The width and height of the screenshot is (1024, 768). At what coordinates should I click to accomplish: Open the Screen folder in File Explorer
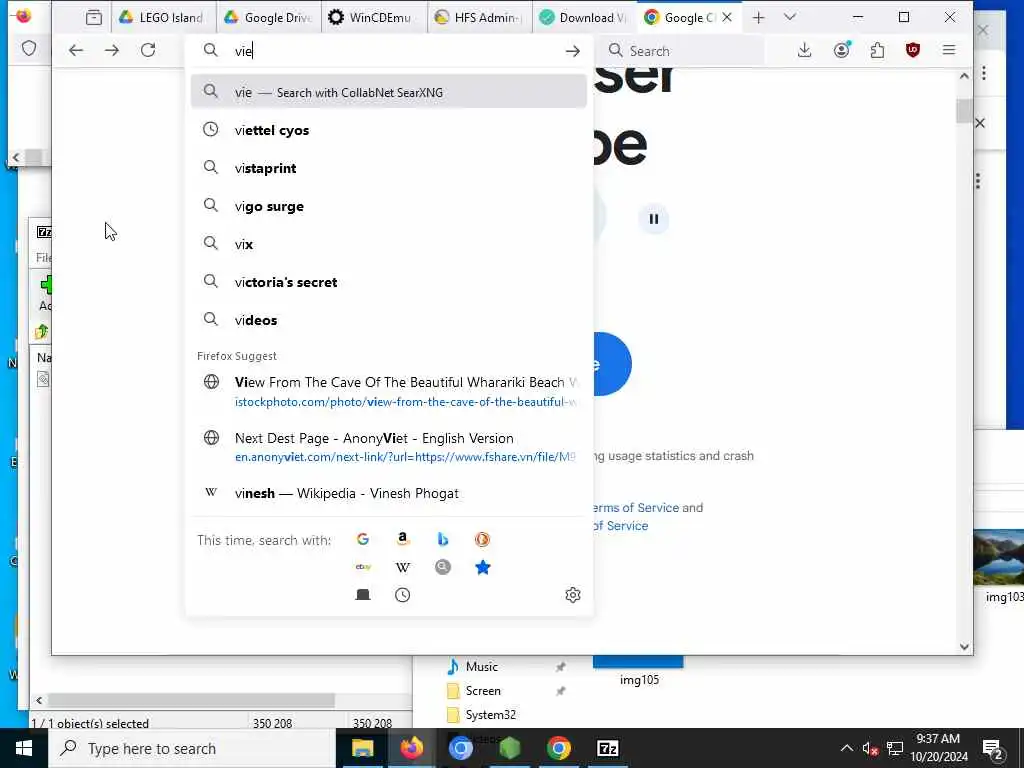(483, 691)
